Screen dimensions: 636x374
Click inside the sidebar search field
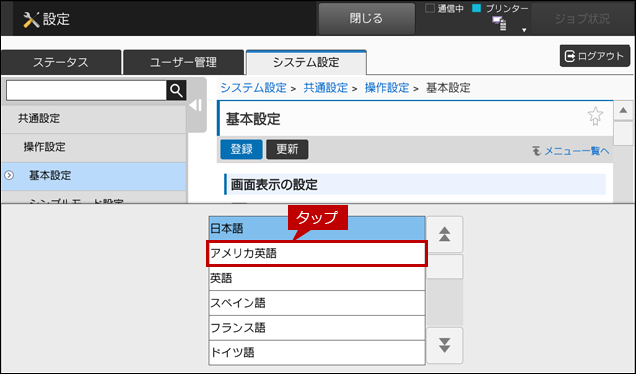86,90
